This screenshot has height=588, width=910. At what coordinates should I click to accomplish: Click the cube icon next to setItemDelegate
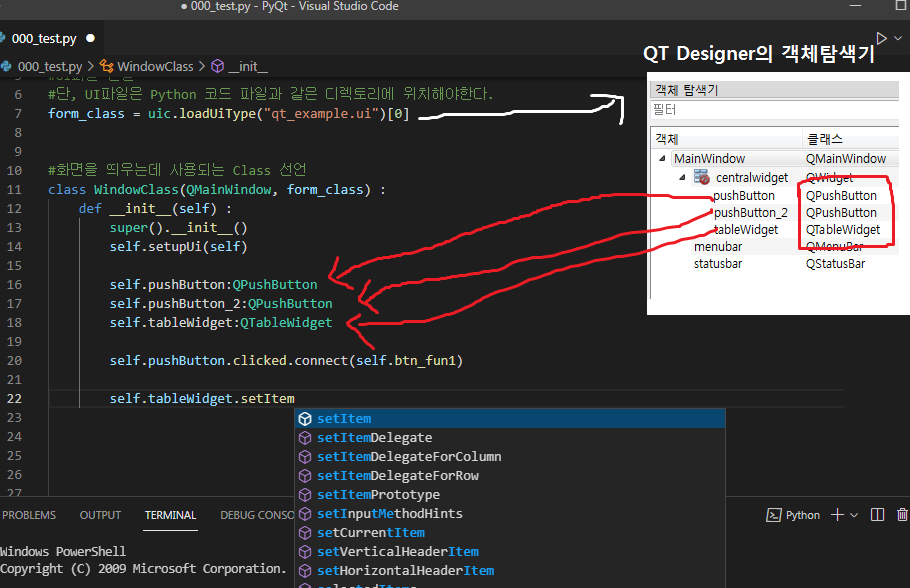[305, 438]
